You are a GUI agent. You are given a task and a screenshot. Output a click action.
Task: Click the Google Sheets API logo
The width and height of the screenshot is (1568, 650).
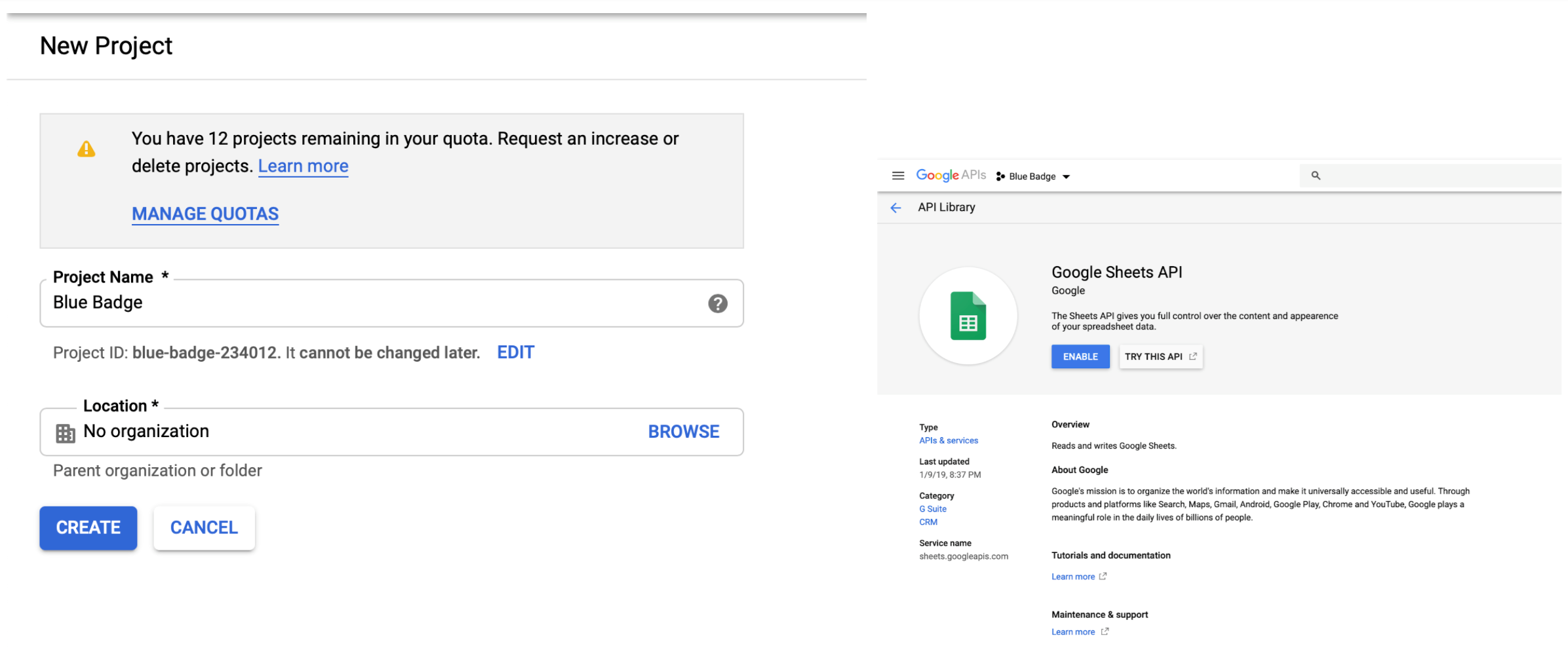click(x=968, y=316)
